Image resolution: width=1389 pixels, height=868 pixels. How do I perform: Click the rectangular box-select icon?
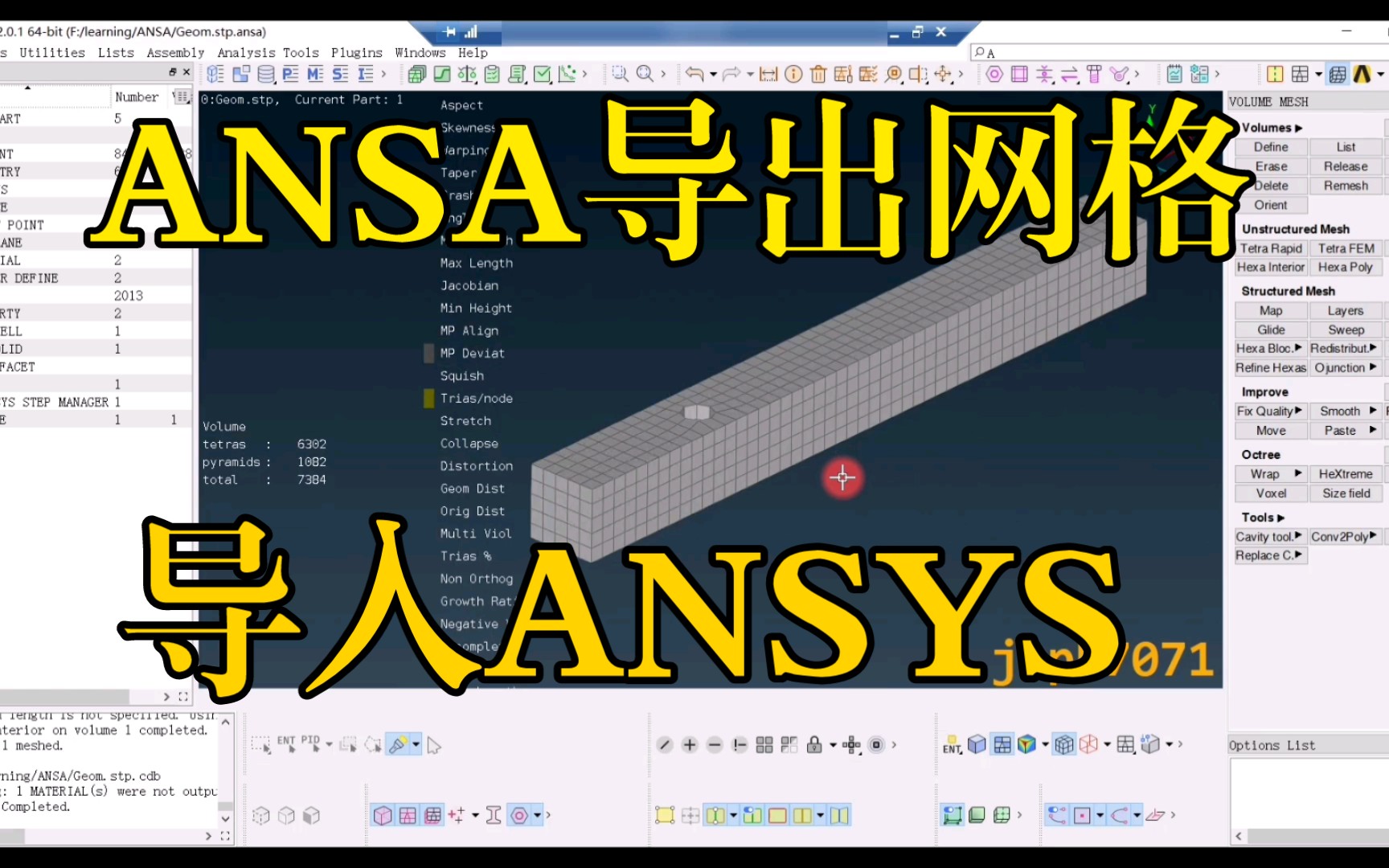261,745
